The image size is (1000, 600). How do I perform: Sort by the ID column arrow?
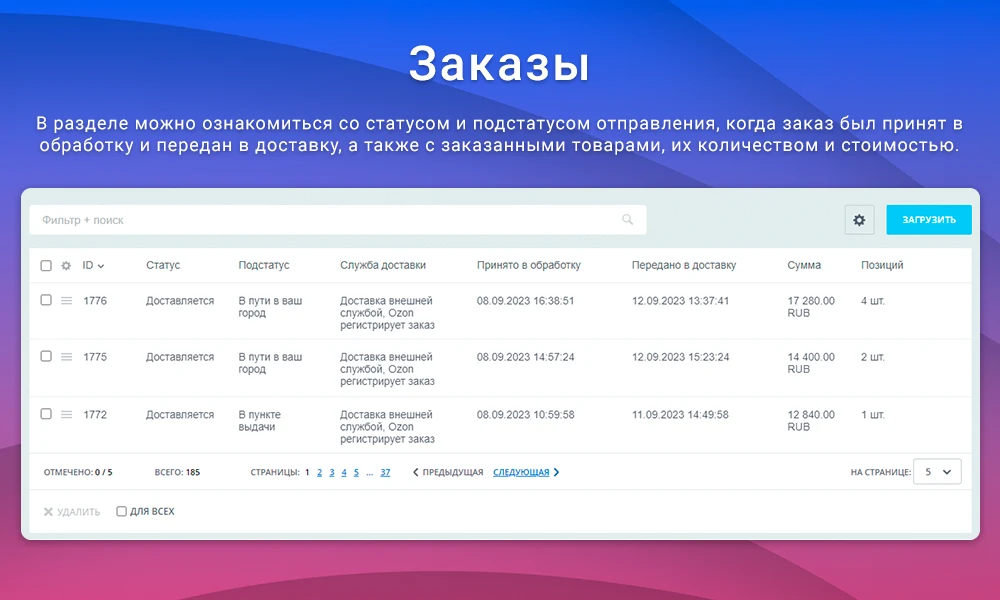[101, 266]
